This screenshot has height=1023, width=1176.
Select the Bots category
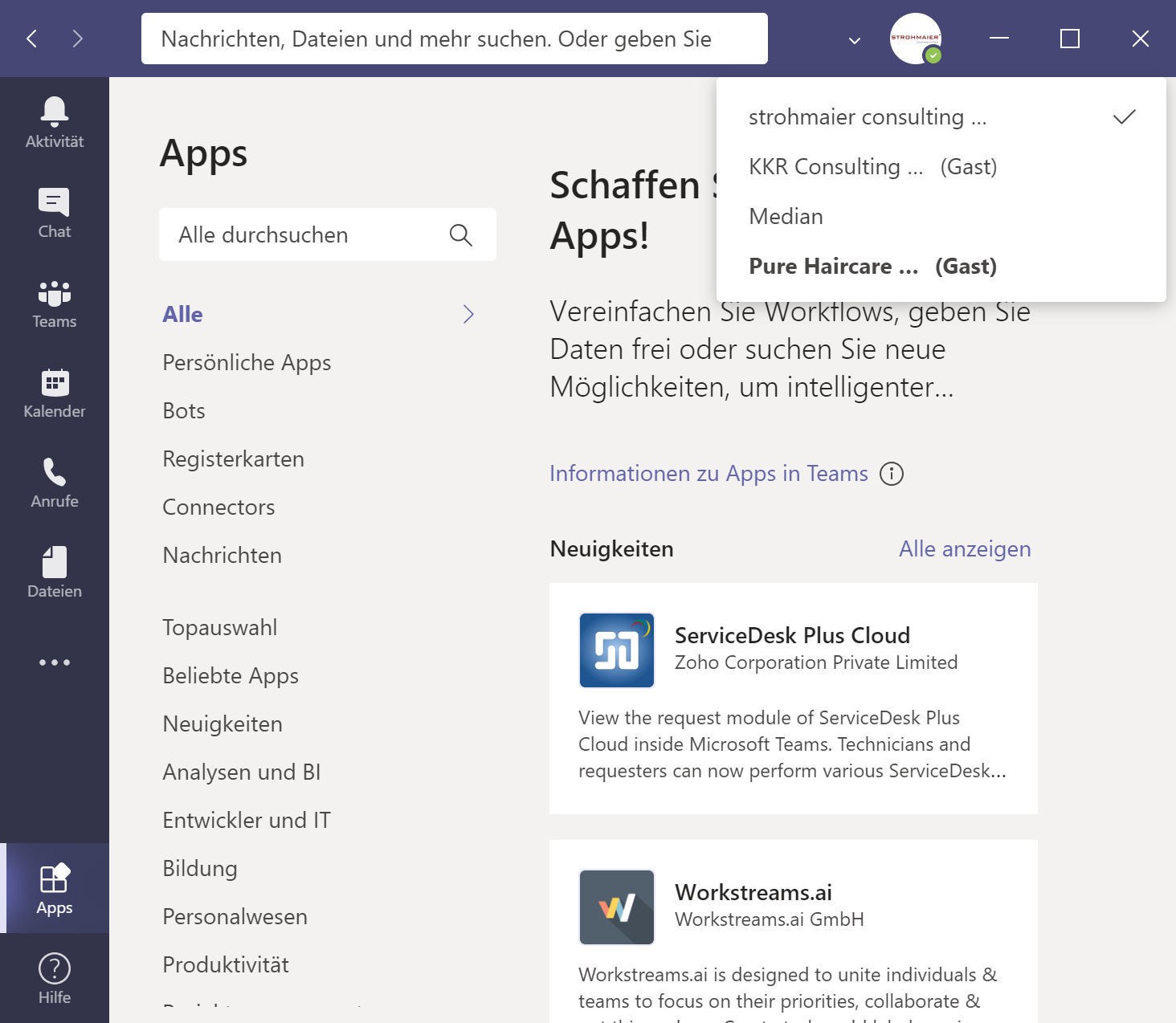point(184,411)
